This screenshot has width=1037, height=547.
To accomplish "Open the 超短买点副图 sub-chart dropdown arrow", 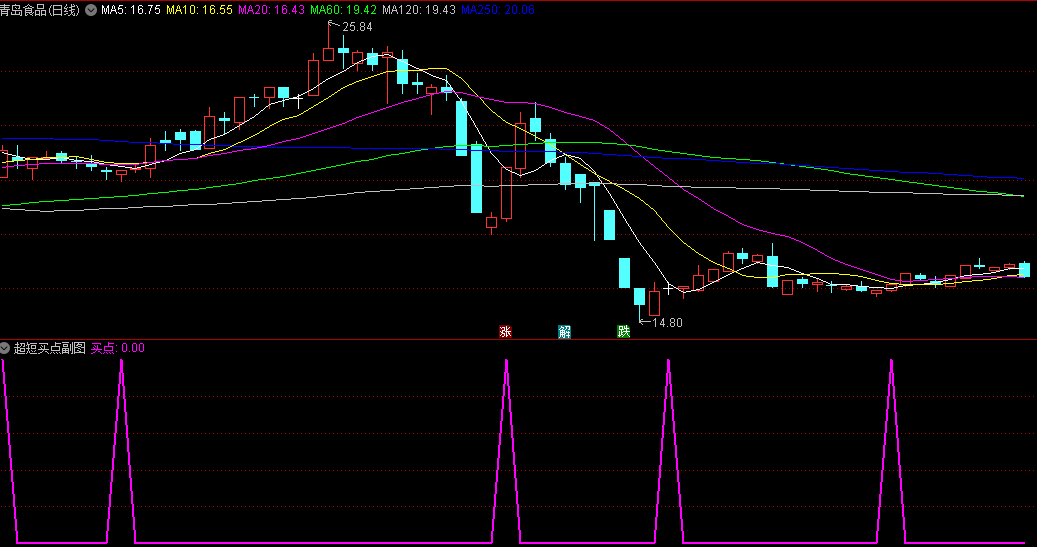I will [x=5, y=348].
